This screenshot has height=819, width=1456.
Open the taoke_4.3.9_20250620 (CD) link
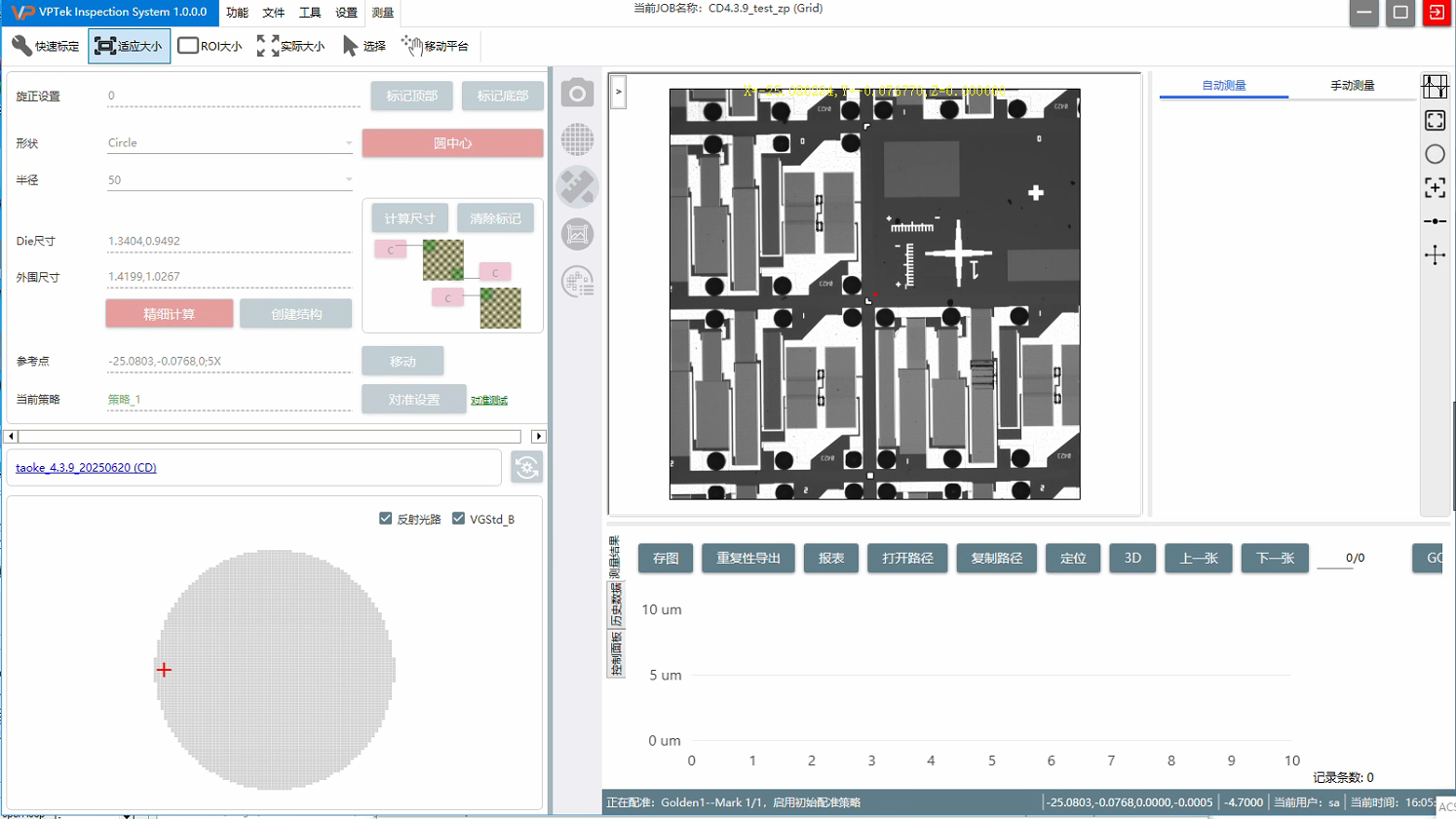[x=86, y=468]
